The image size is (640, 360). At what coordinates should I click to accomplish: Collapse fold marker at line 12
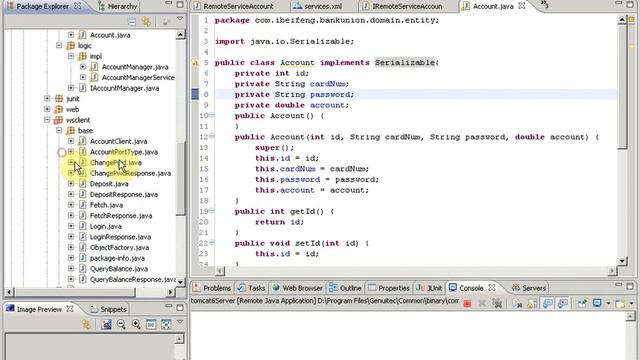tap(212, 137)
